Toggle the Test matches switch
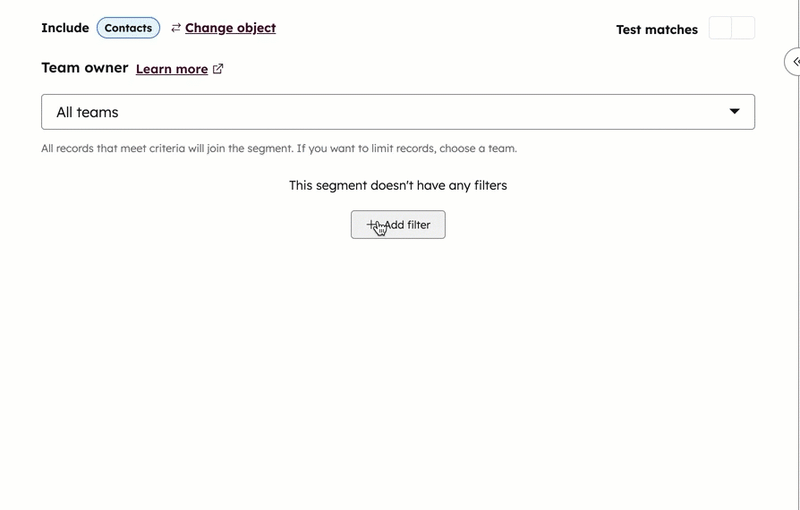Image resolution: width=800 pixels, height=510 pixels. (731, 28)
